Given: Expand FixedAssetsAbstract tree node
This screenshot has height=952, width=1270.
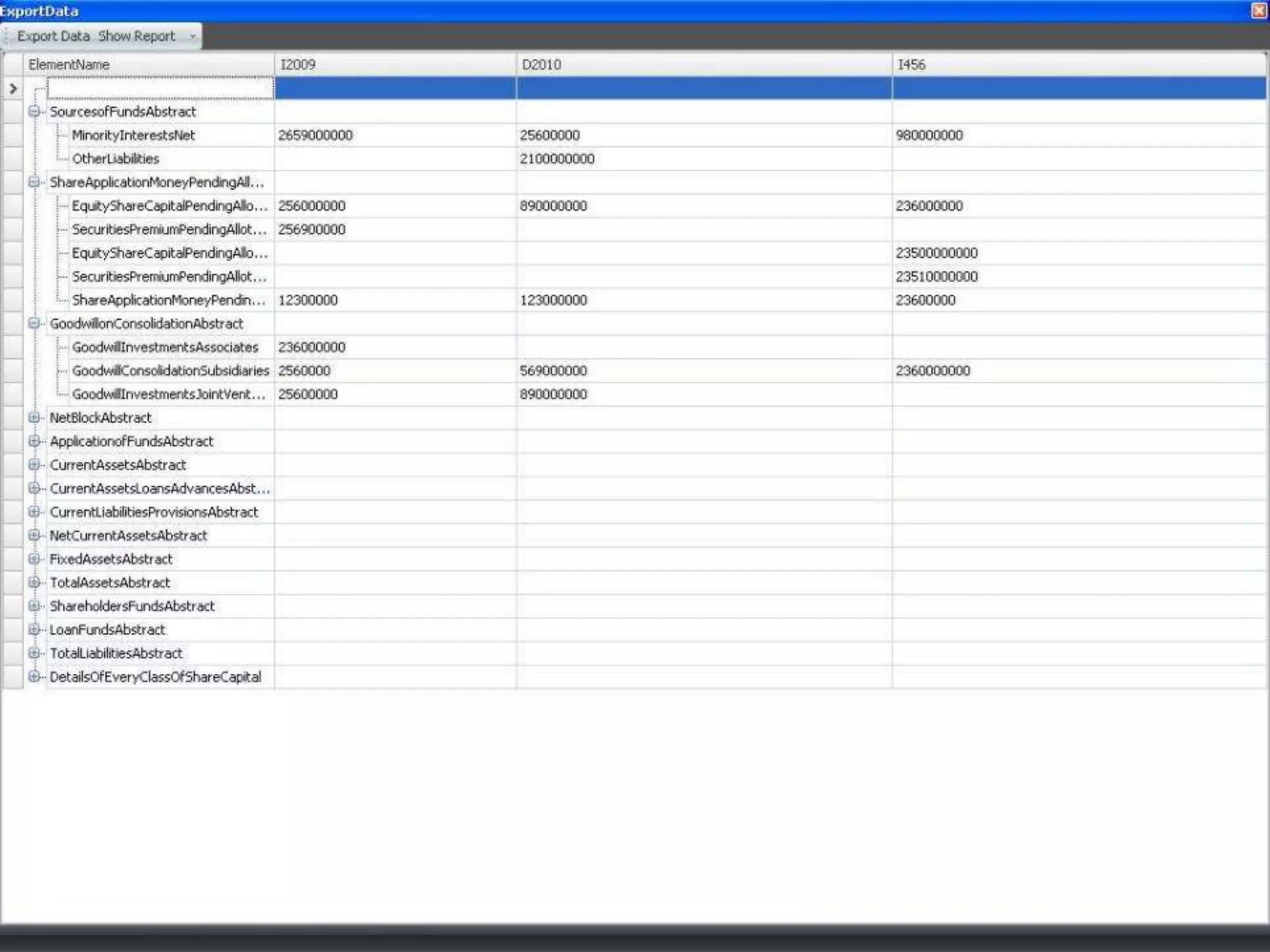Looking at the screenshot, I should (34, 559).
